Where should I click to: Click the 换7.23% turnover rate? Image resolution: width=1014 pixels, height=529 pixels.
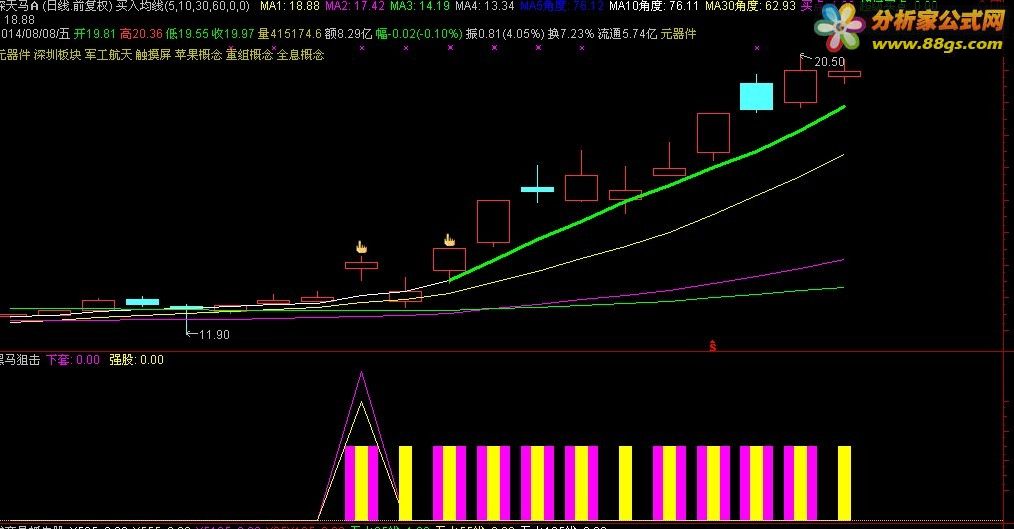tap(570, 34)
